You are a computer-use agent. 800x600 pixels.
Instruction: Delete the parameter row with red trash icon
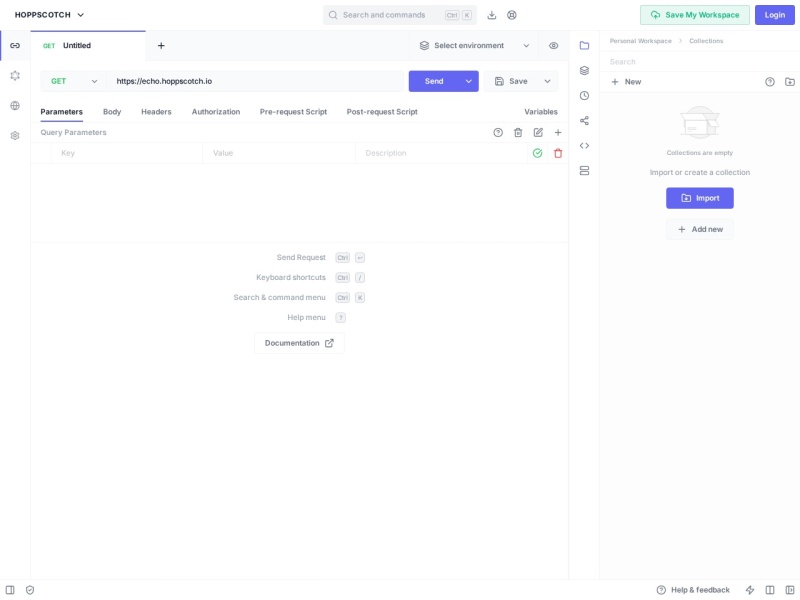tap(558, 153)
